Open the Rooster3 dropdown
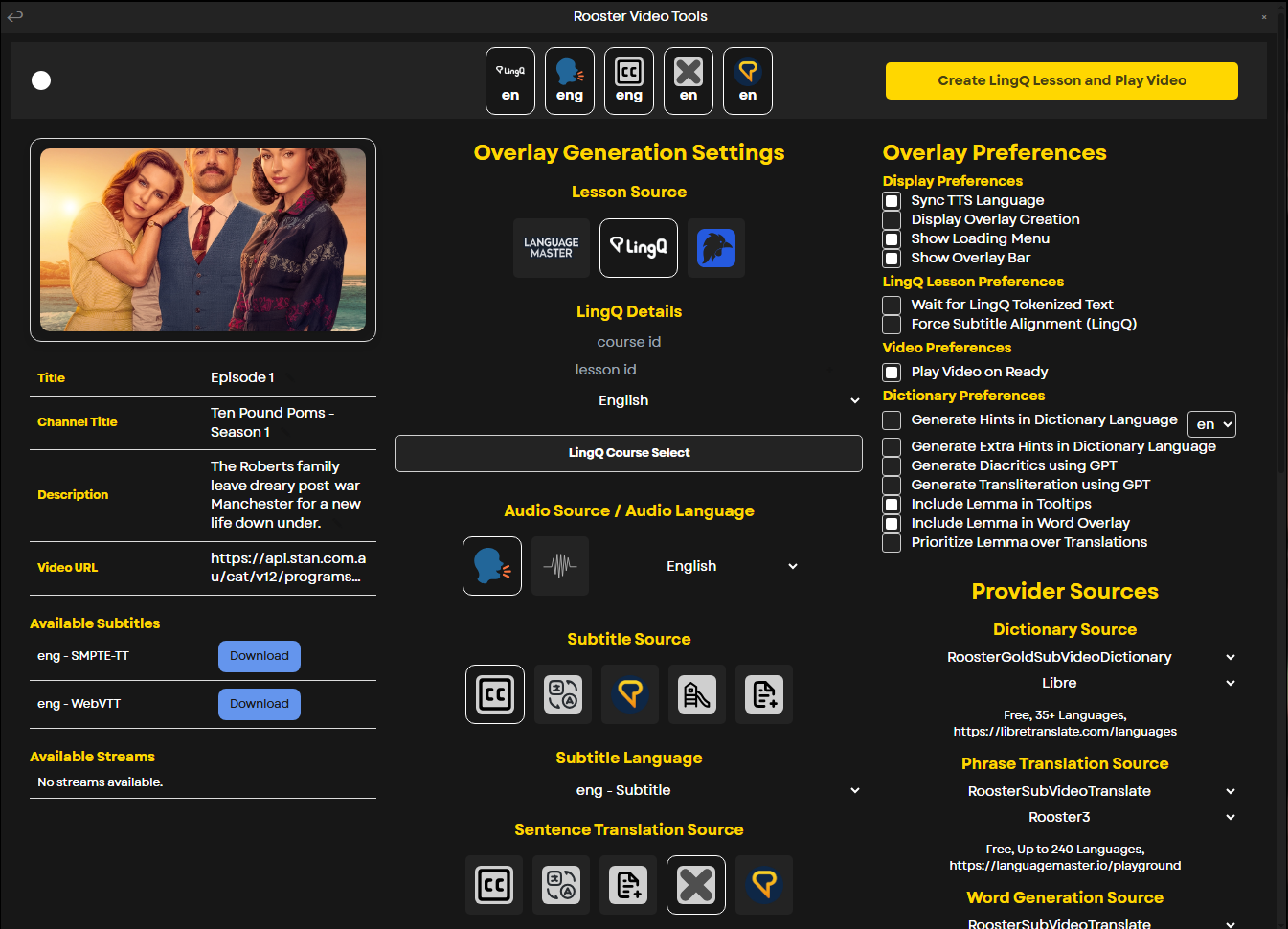 click(x=1065, y=817)
